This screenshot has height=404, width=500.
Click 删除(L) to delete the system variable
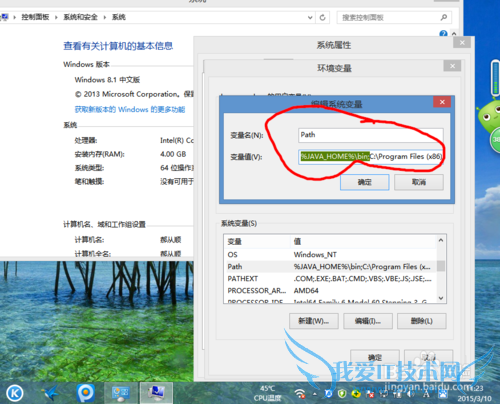coord(422,321)
